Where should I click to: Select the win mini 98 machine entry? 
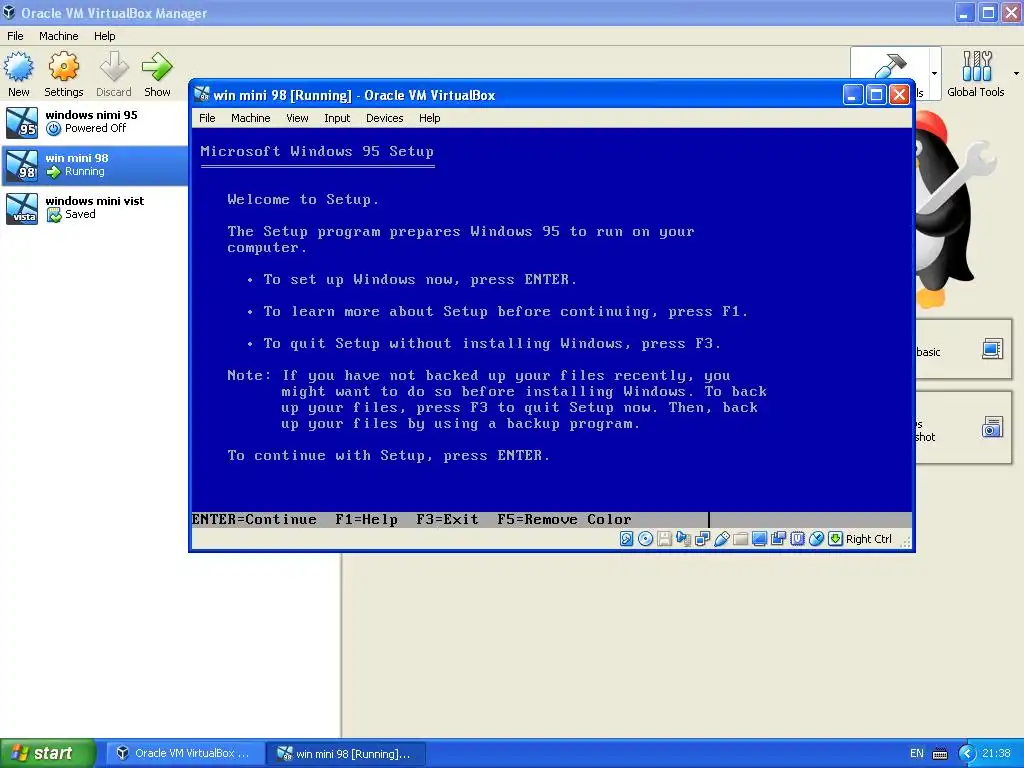coord(94,165)
